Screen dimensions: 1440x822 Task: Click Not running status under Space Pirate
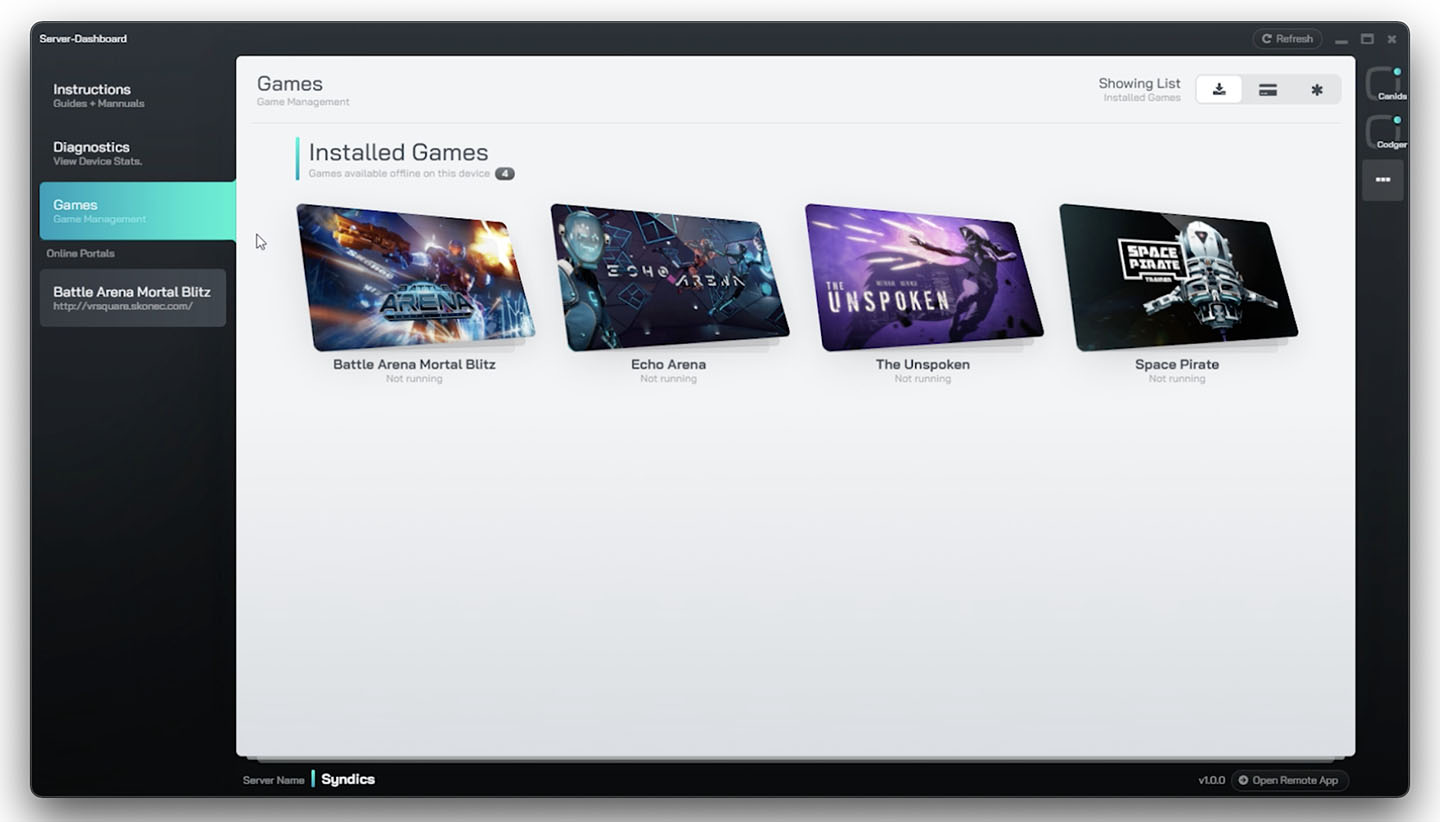1177,379
